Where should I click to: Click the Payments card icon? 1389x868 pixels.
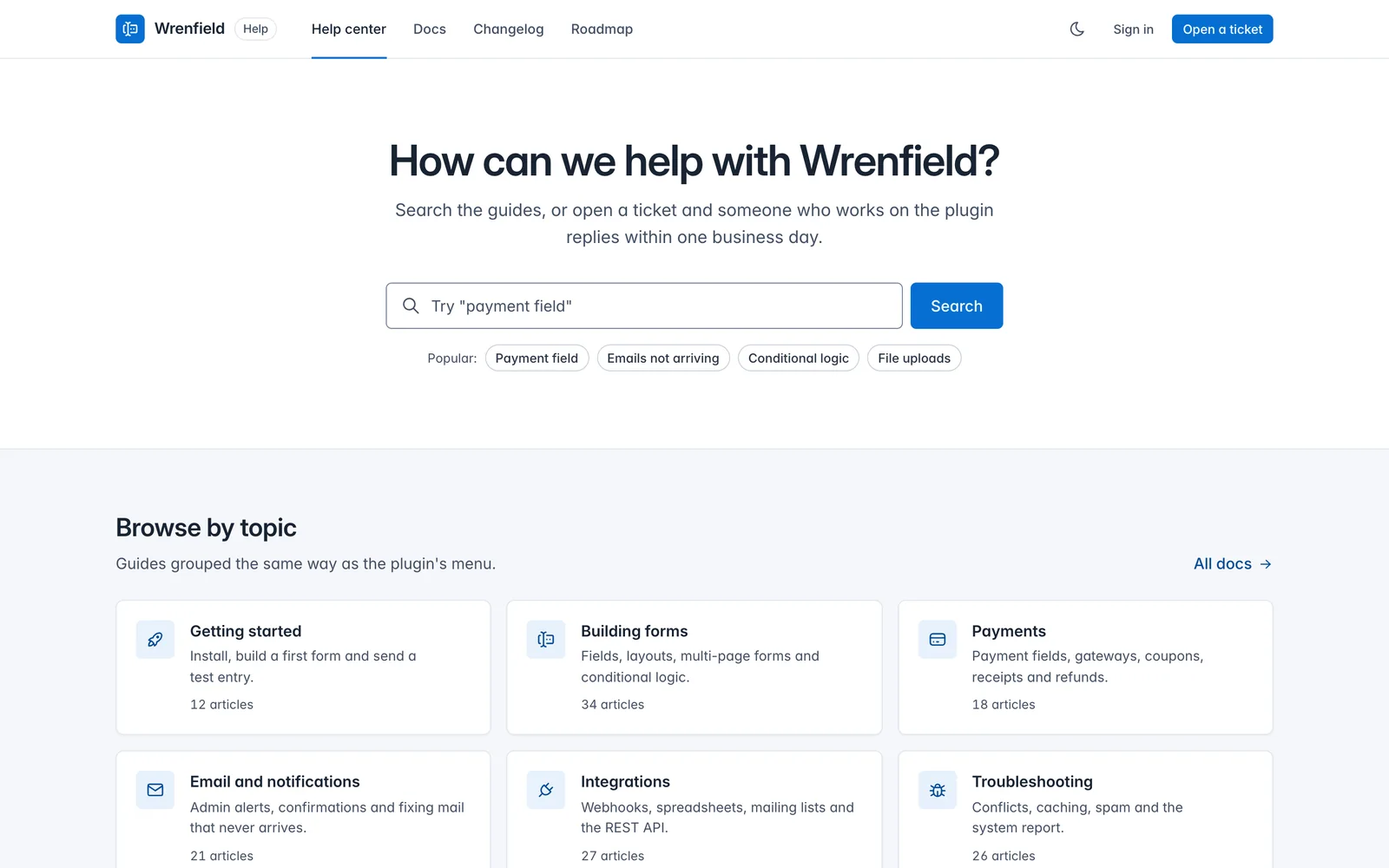click(938, 640)
